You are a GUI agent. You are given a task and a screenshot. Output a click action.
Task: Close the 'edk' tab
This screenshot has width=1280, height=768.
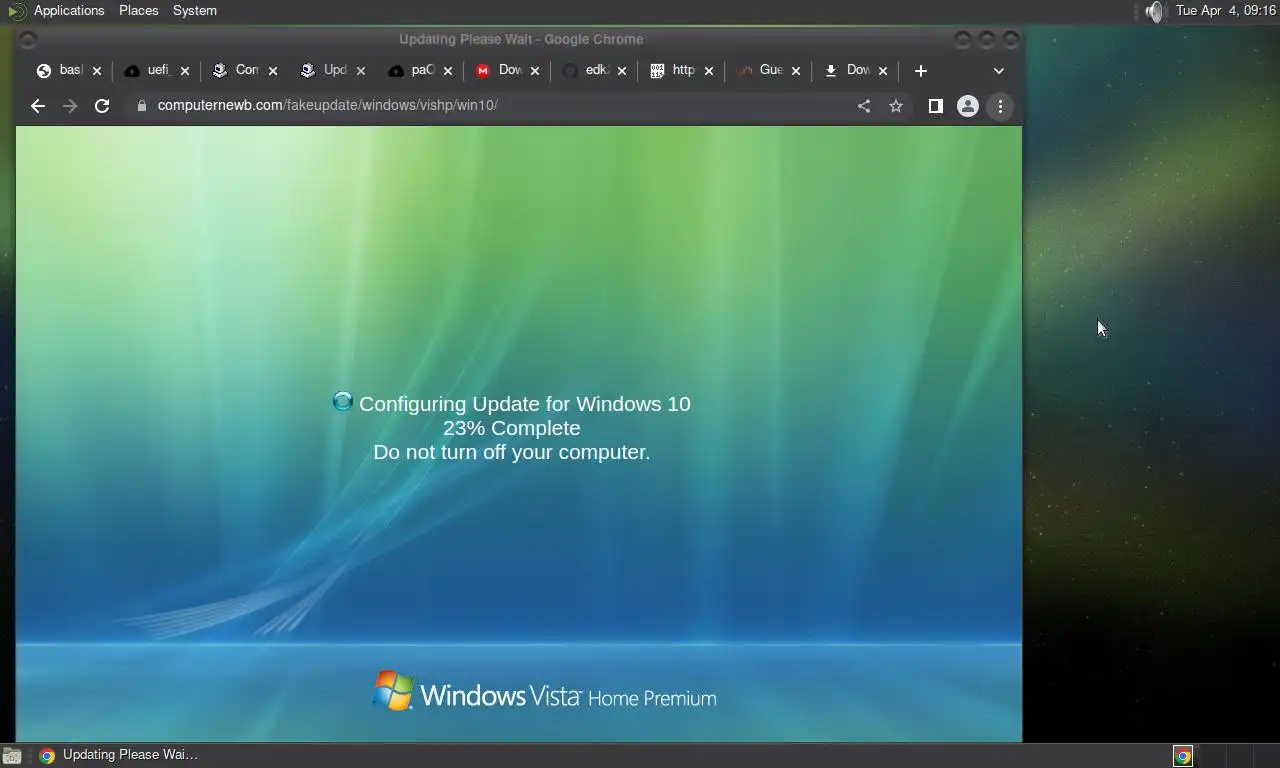tap(622, 71)
